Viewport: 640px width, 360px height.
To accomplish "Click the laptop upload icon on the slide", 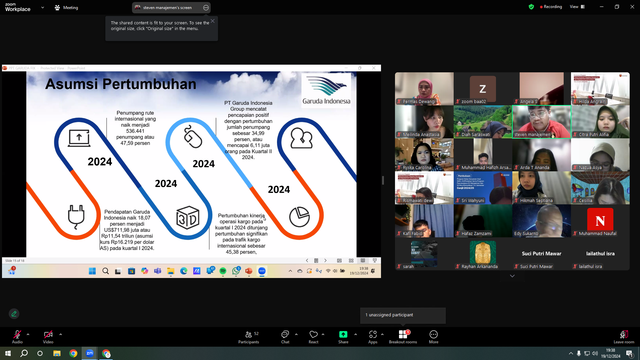I will pyautogui.click(x=79, y=138).
